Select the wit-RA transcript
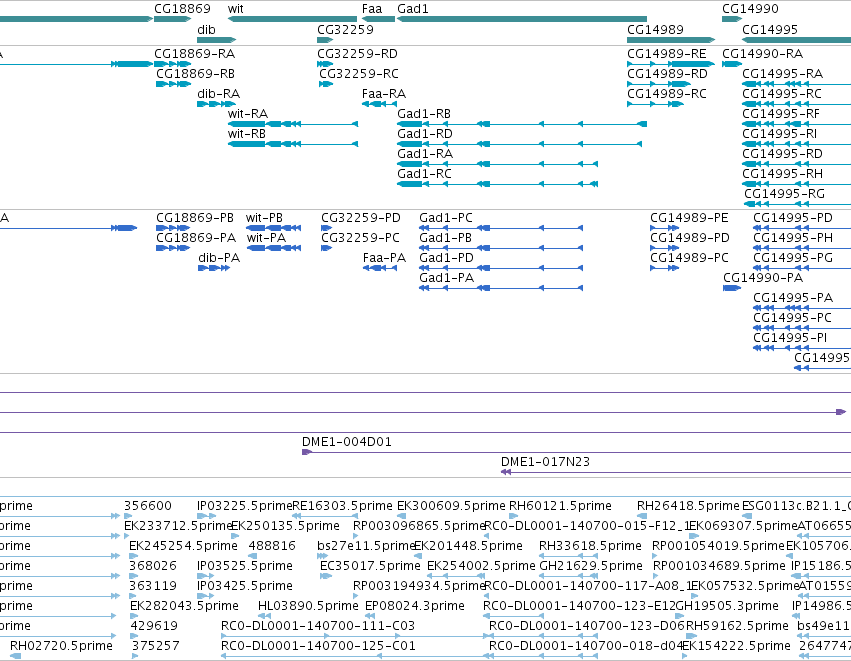This screenshot has height=661, width=851. [293, 124]
